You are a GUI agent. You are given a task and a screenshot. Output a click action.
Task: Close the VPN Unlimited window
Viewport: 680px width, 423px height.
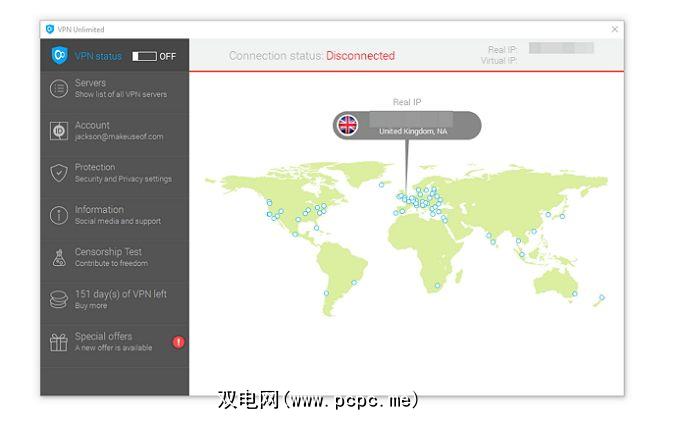(x=615, y=29)
